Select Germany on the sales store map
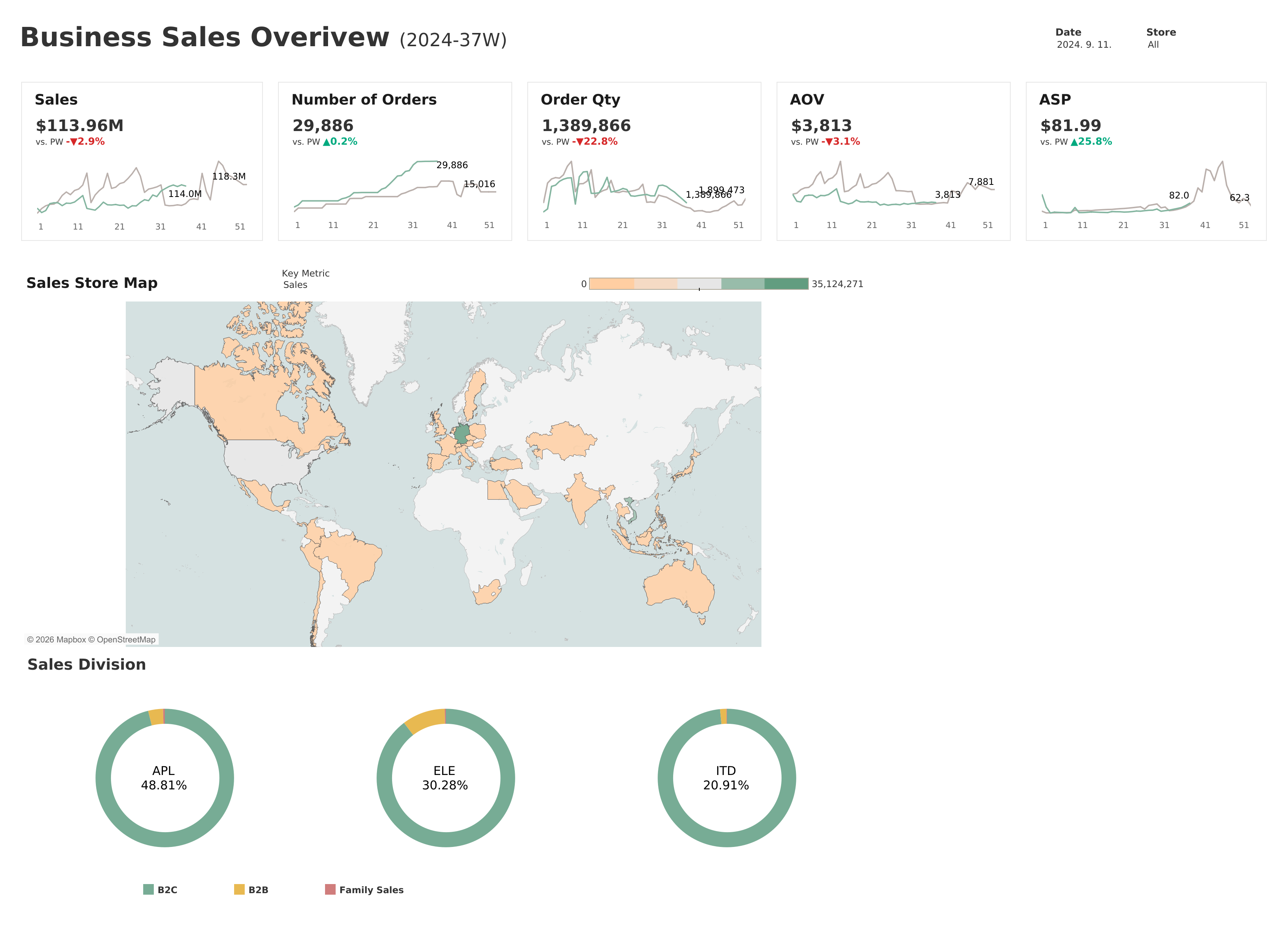This screenshot has width=1288, height=928. click(x=462, y=434)
